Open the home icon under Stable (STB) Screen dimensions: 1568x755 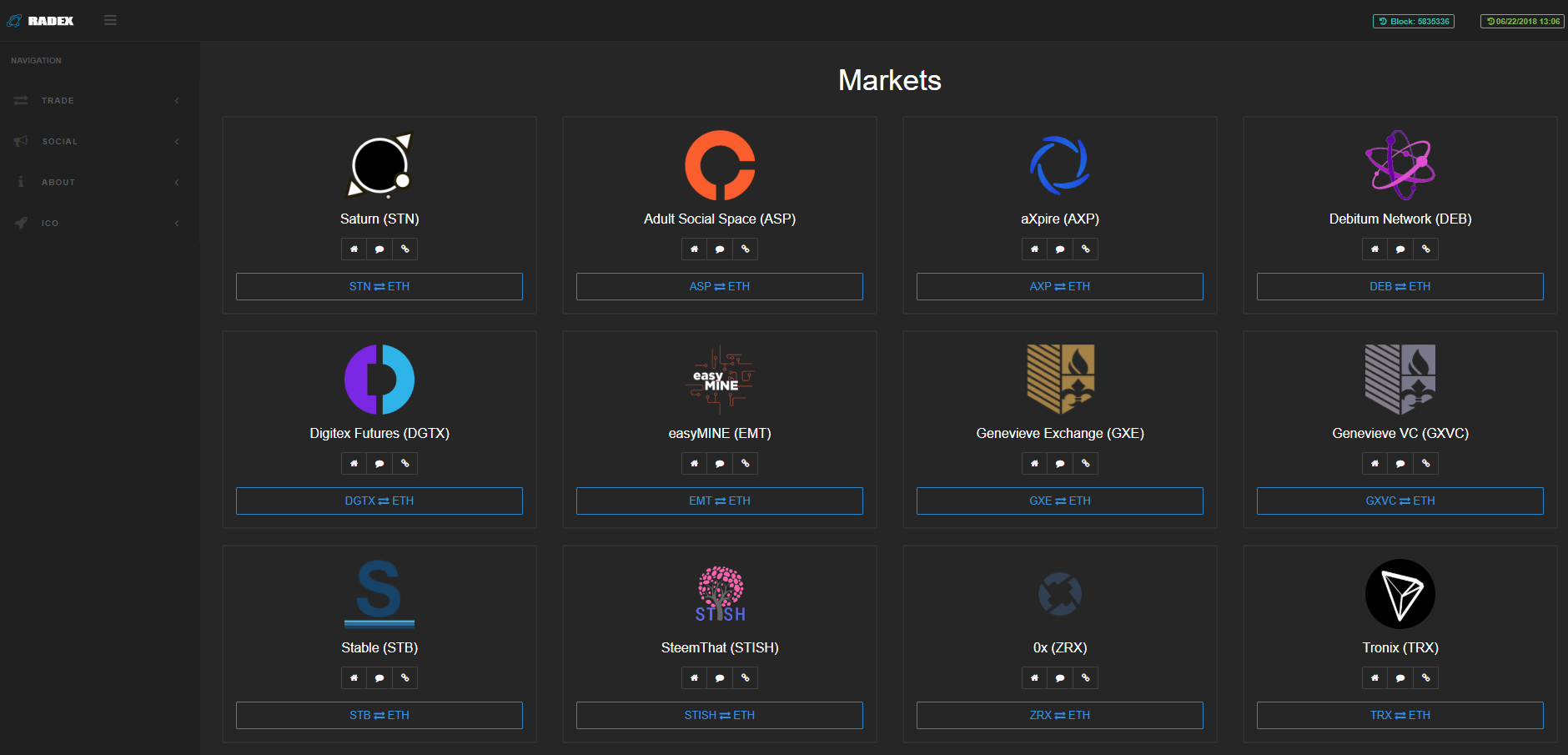click(354, 677)
